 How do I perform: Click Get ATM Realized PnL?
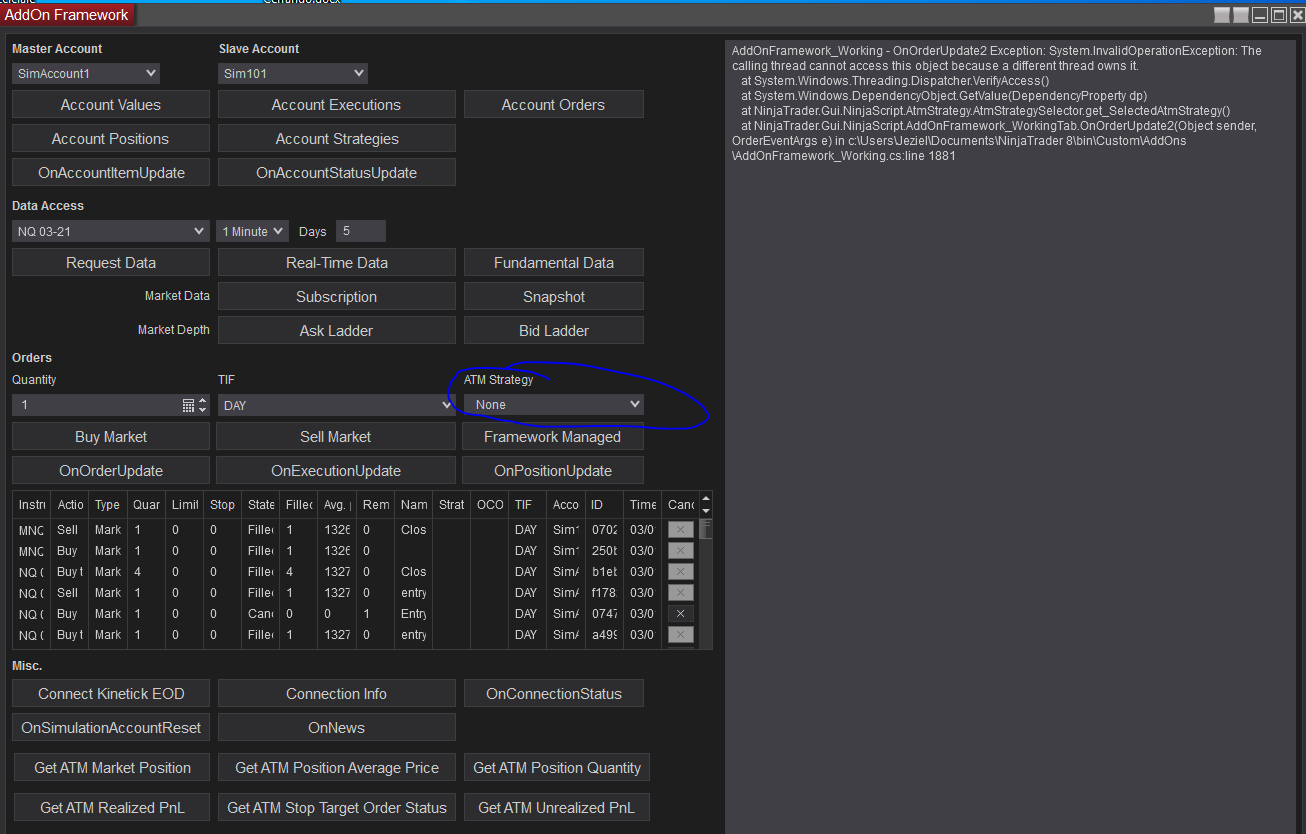click(x=113, y=808)
